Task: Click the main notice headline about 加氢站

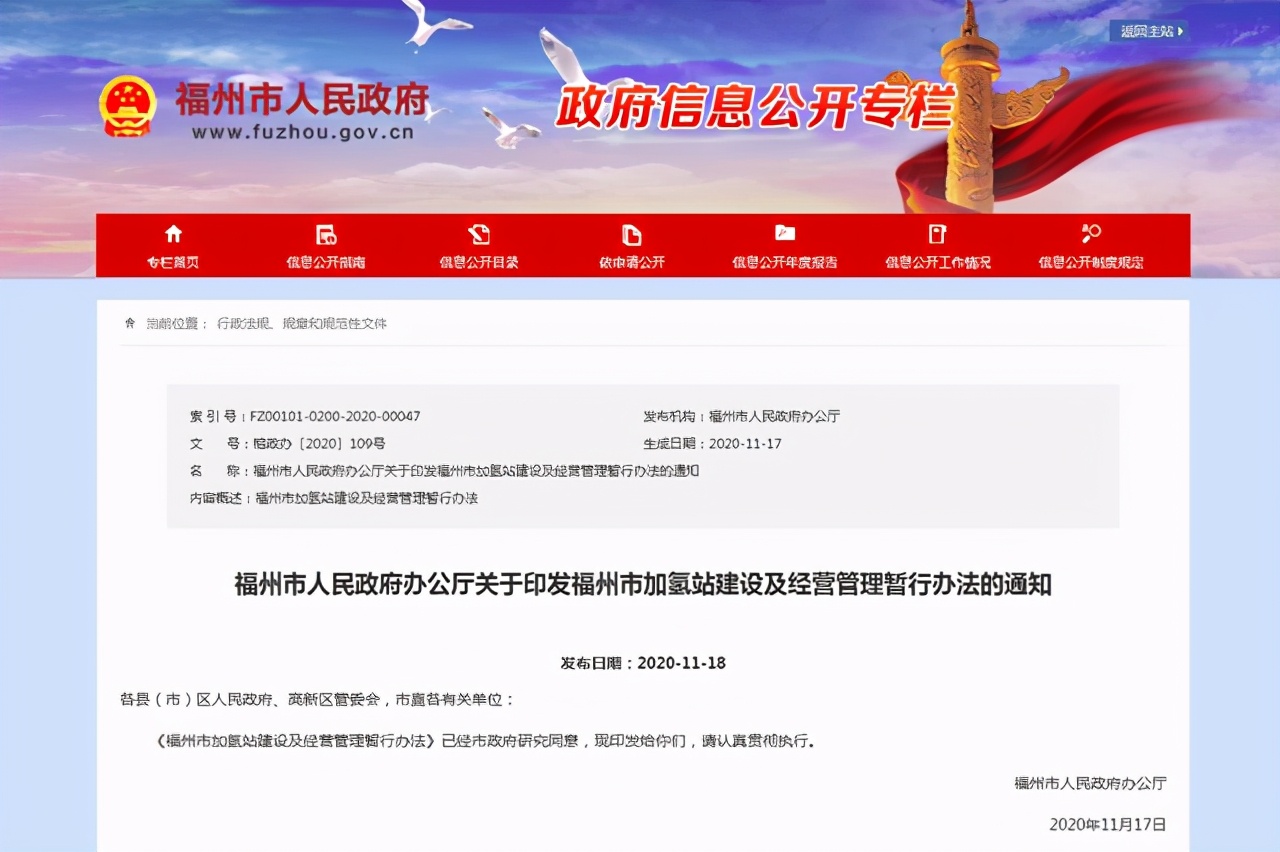Action: point(642,584)
